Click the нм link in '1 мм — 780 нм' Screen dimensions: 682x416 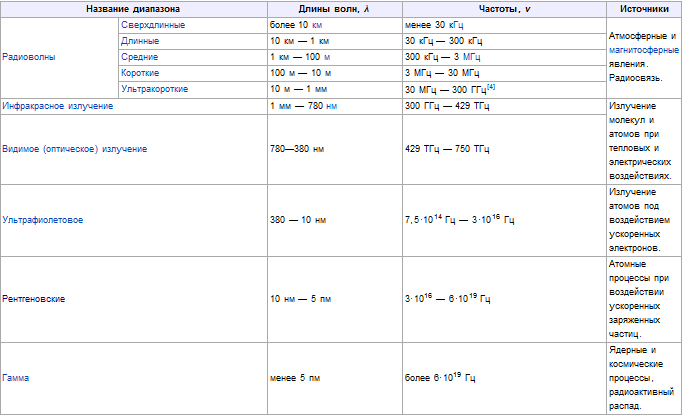(x=331, y=106)
